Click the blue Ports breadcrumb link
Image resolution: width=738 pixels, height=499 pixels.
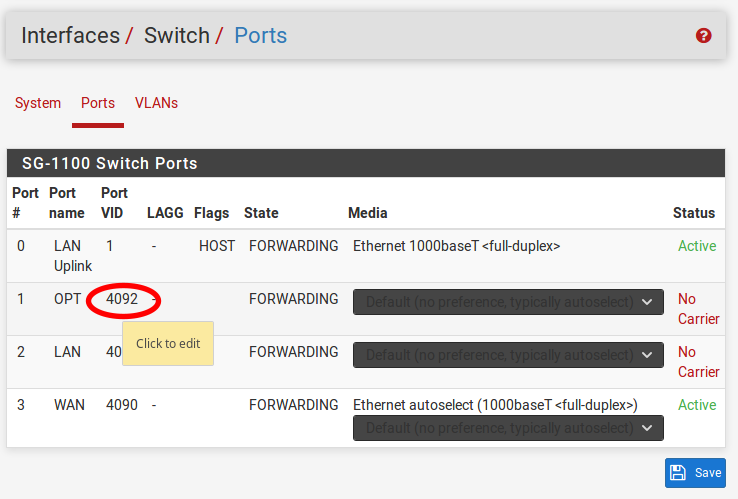[x=260, y=36]
